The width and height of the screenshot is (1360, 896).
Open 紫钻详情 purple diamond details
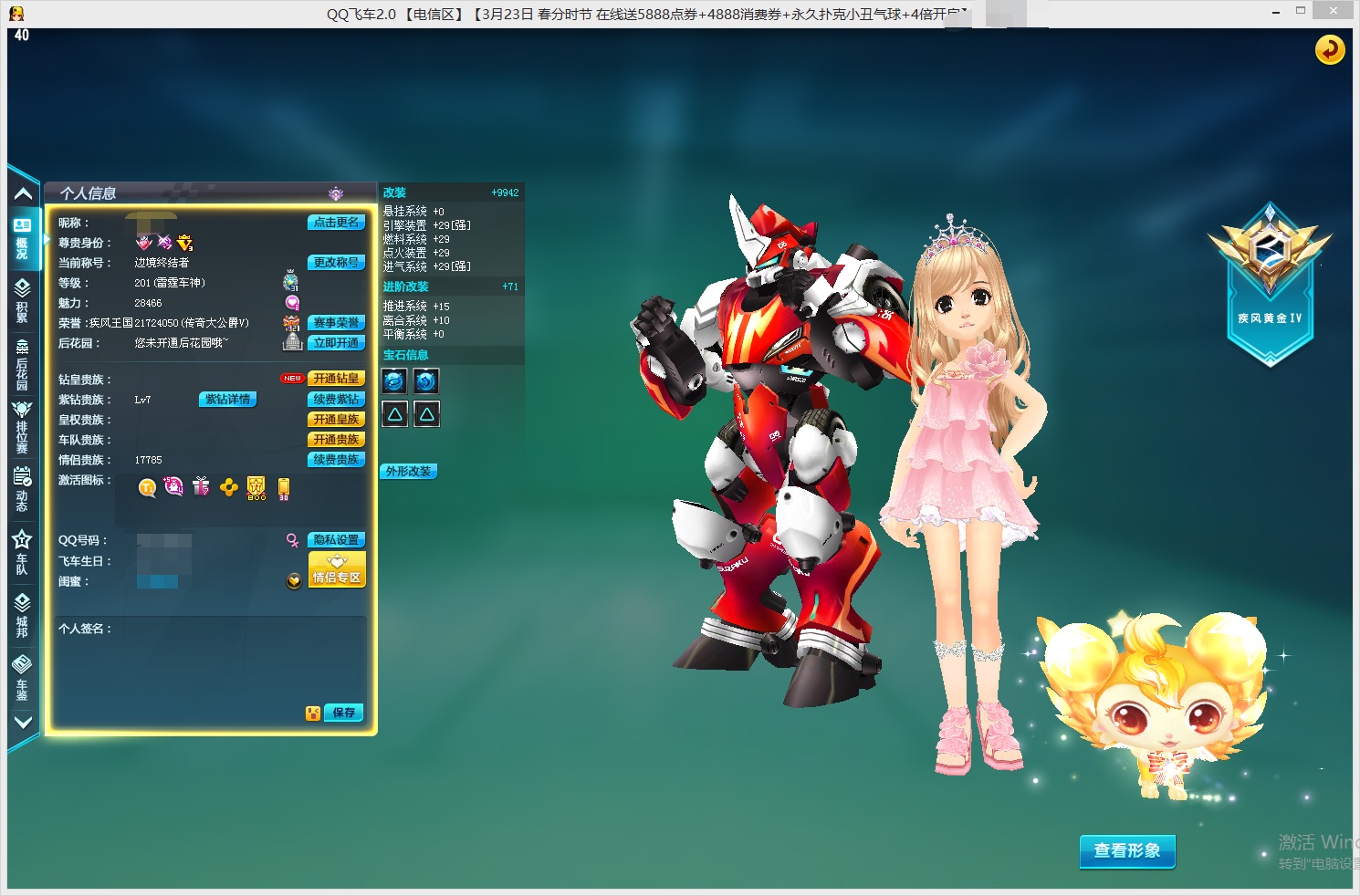pyautogui.click(x=227, y=400)
